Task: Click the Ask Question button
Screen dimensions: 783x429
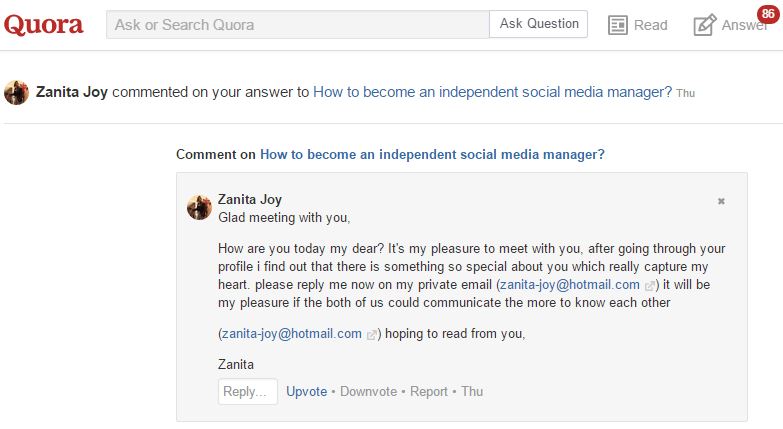Action: coord(539,24)
